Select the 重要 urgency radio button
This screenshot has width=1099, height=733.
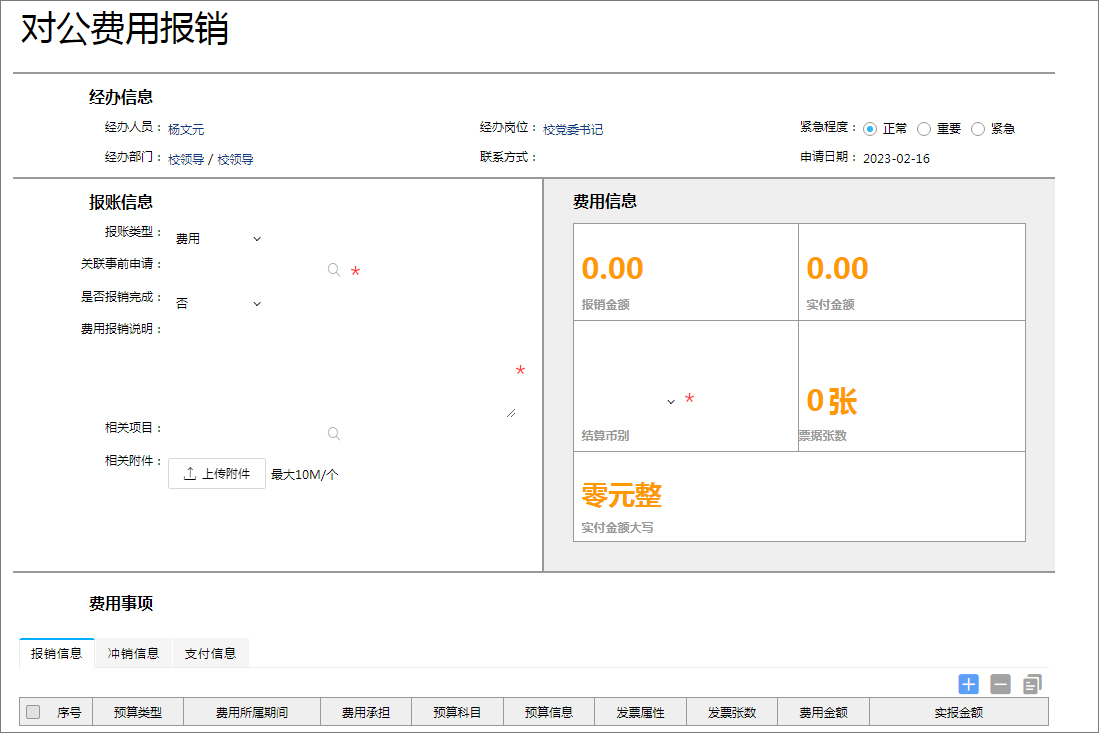(x=924, y=129)
